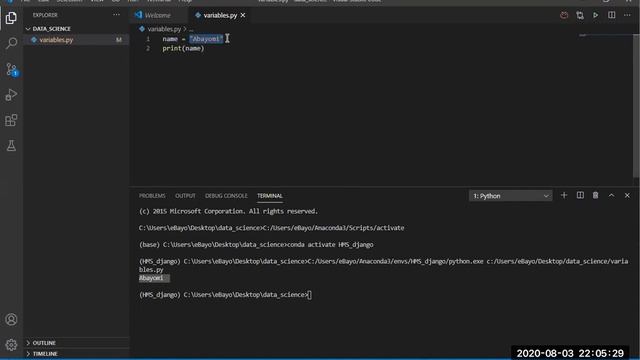The width and height of the screenshot is (640, 360).
Task: Click the name variable on line 1
Action: [x=170, y=39]
